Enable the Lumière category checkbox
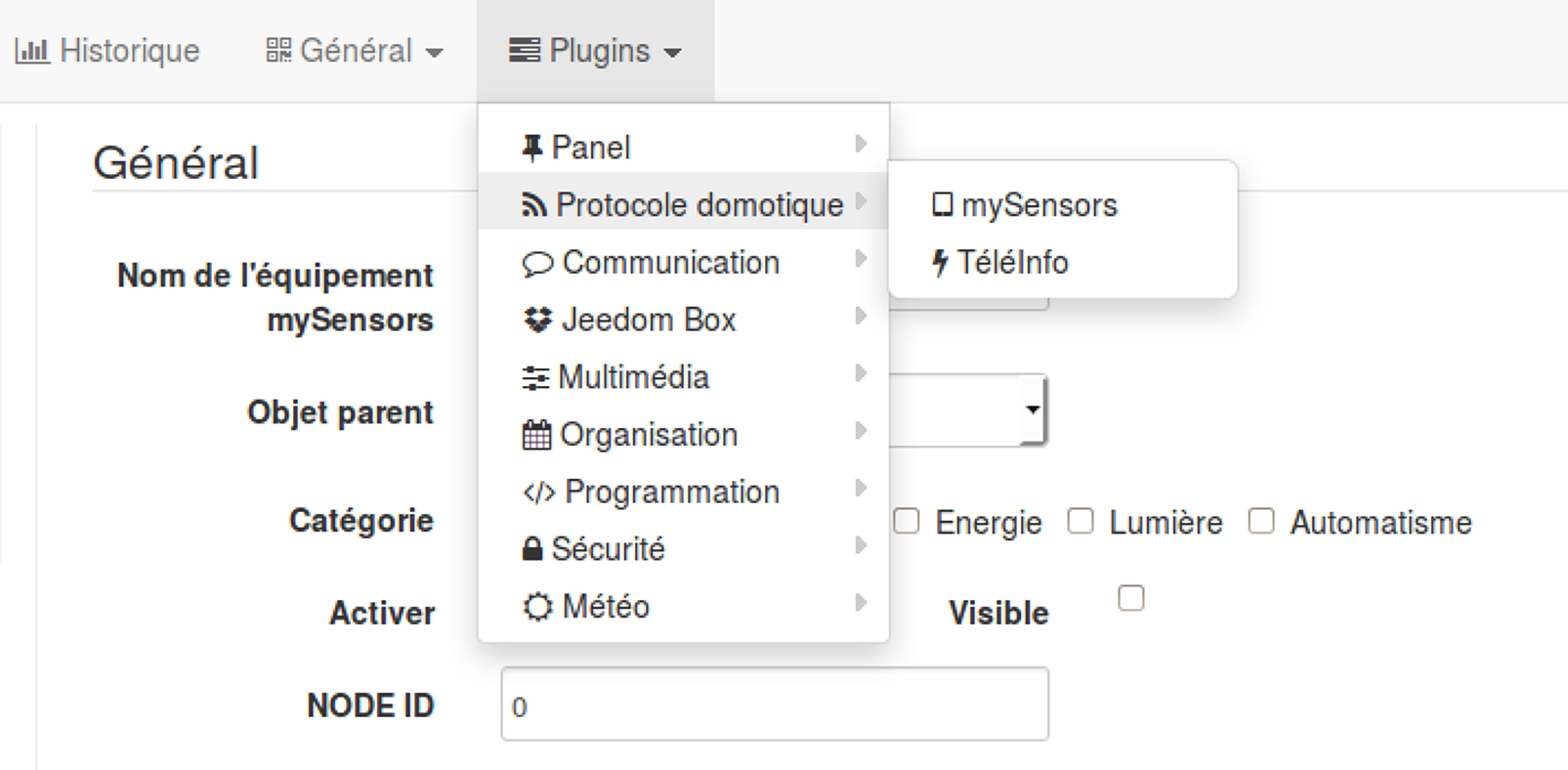The height and width of the screenshot is (770, 1568). click(1081, 522)
